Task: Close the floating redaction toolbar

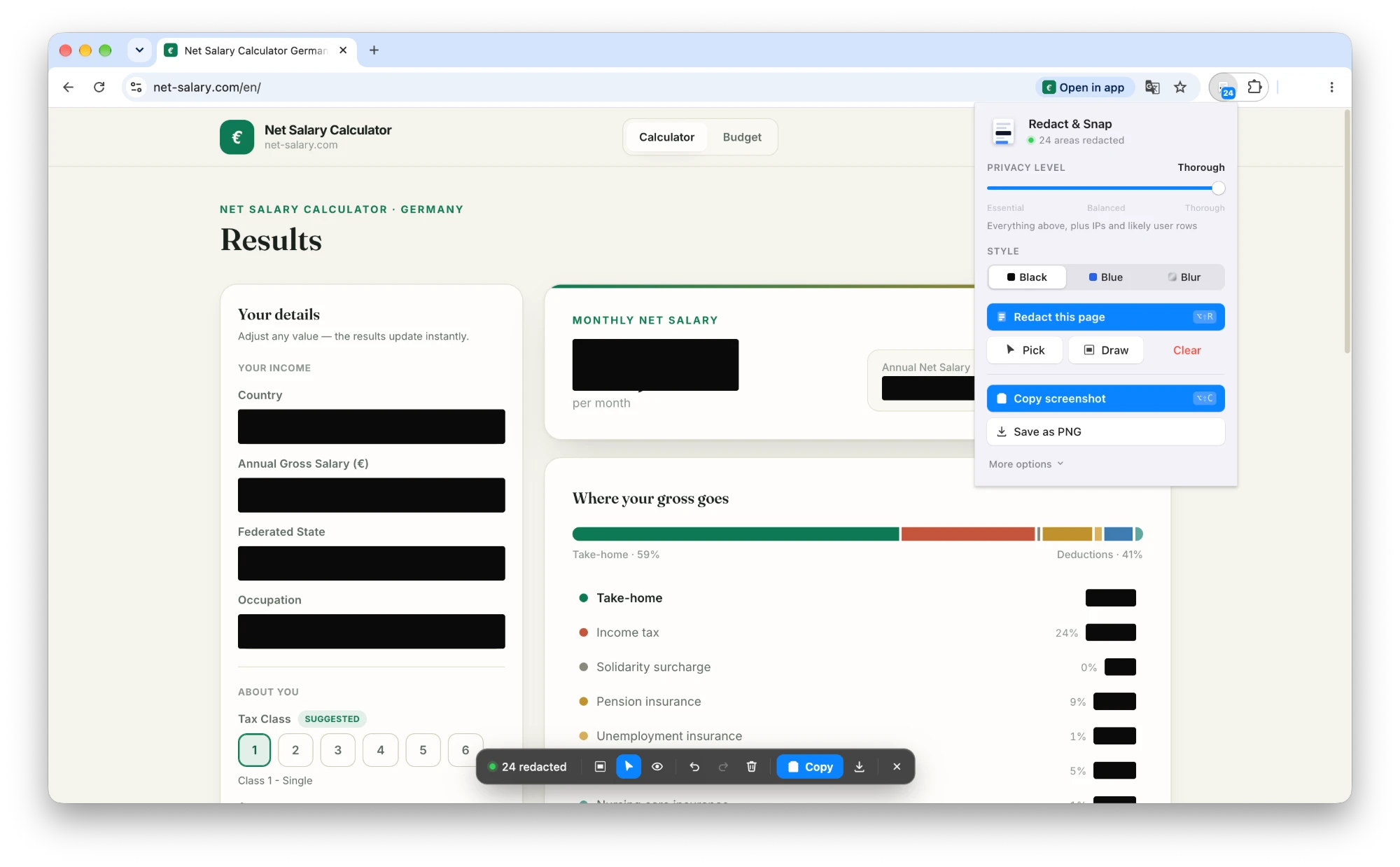Action: tap(897, 766)
